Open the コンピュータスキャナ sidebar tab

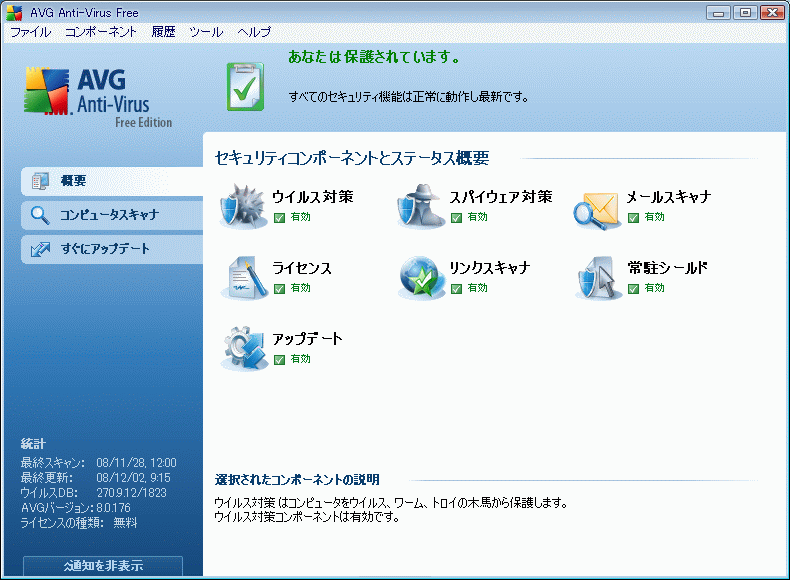[112, 215]
